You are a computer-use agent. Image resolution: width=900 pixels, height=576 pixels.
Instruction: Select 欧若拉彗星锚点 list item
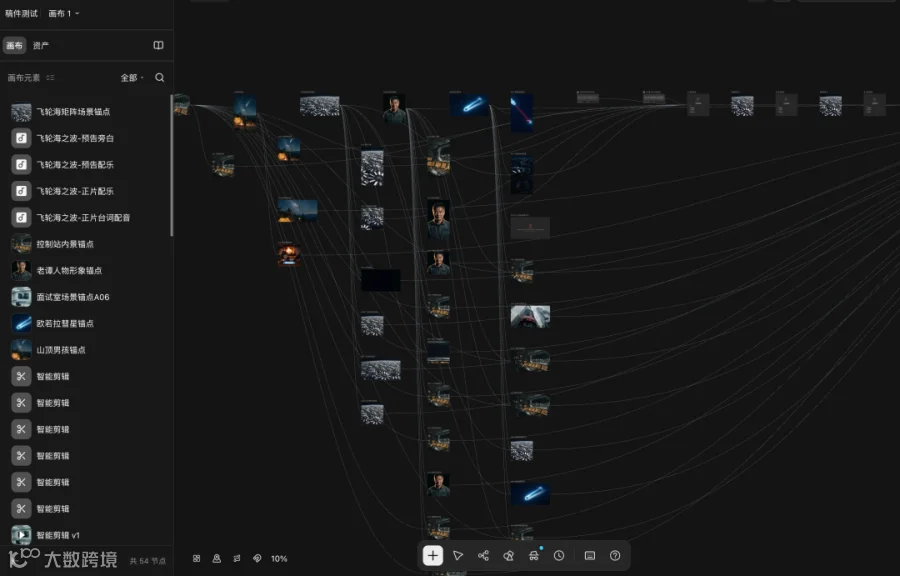coord(86,323)
